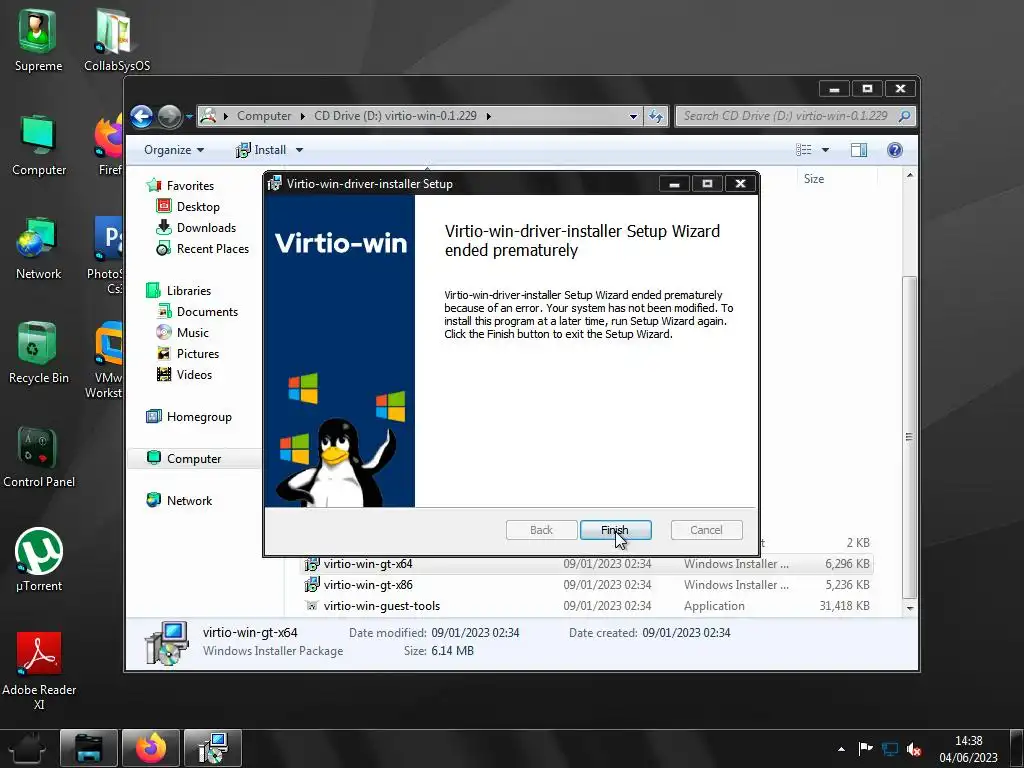The image size is (1024, 768).
Task: Open the Organize menu
Action: [x=174, y=150]
